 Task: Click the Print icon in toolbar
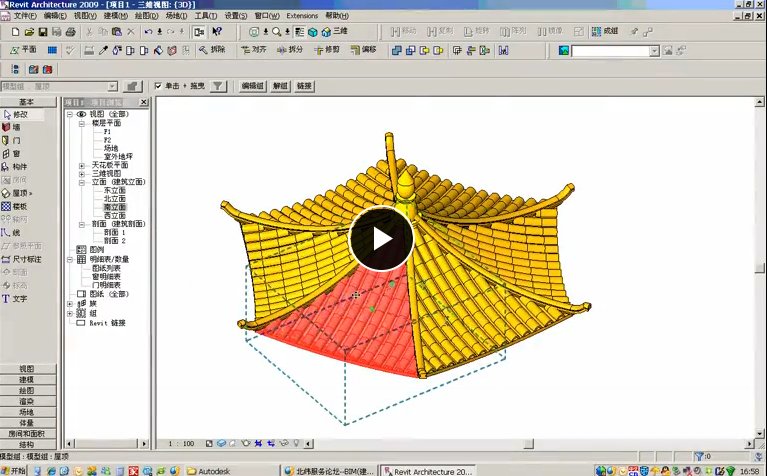coord(70,32)
